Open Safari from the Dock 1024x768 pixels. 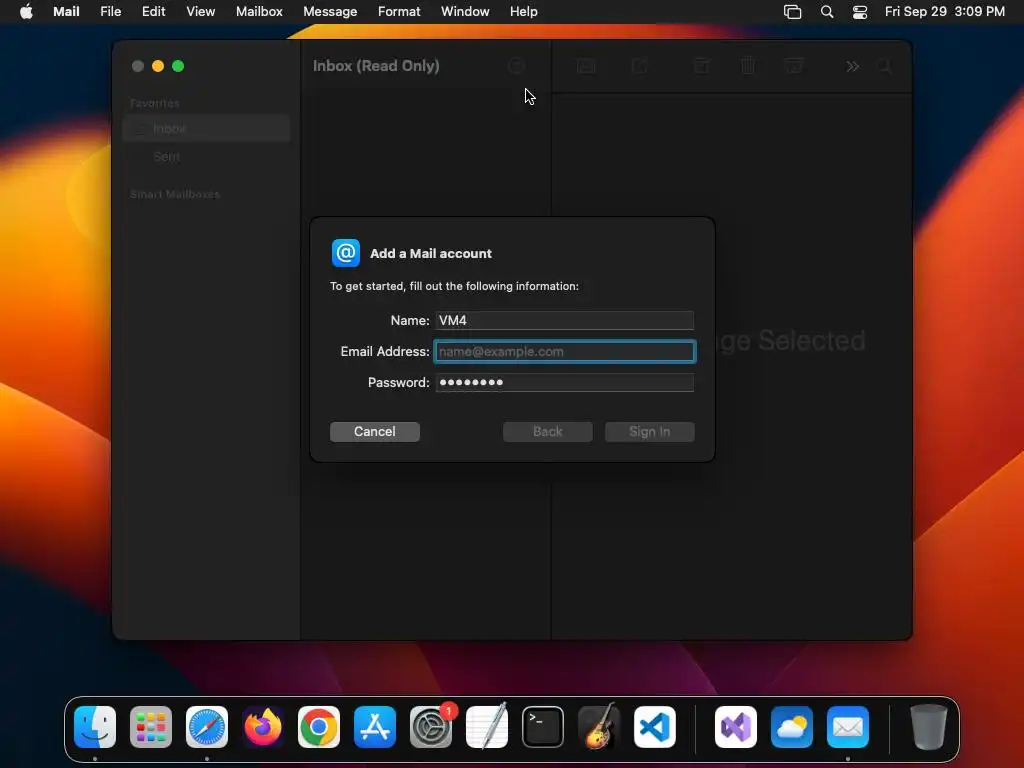click(207, 727)
